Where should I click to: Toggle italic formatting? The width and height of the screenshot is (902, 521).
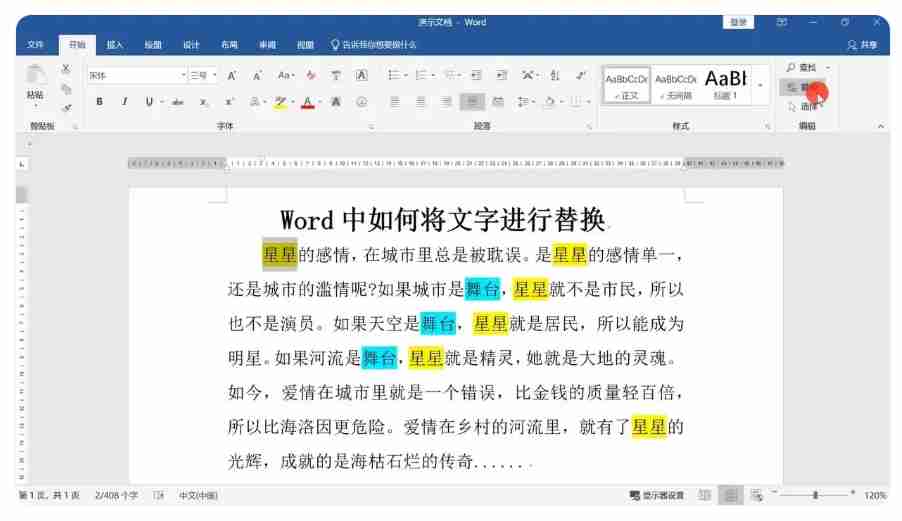click(x=124, y=102)
